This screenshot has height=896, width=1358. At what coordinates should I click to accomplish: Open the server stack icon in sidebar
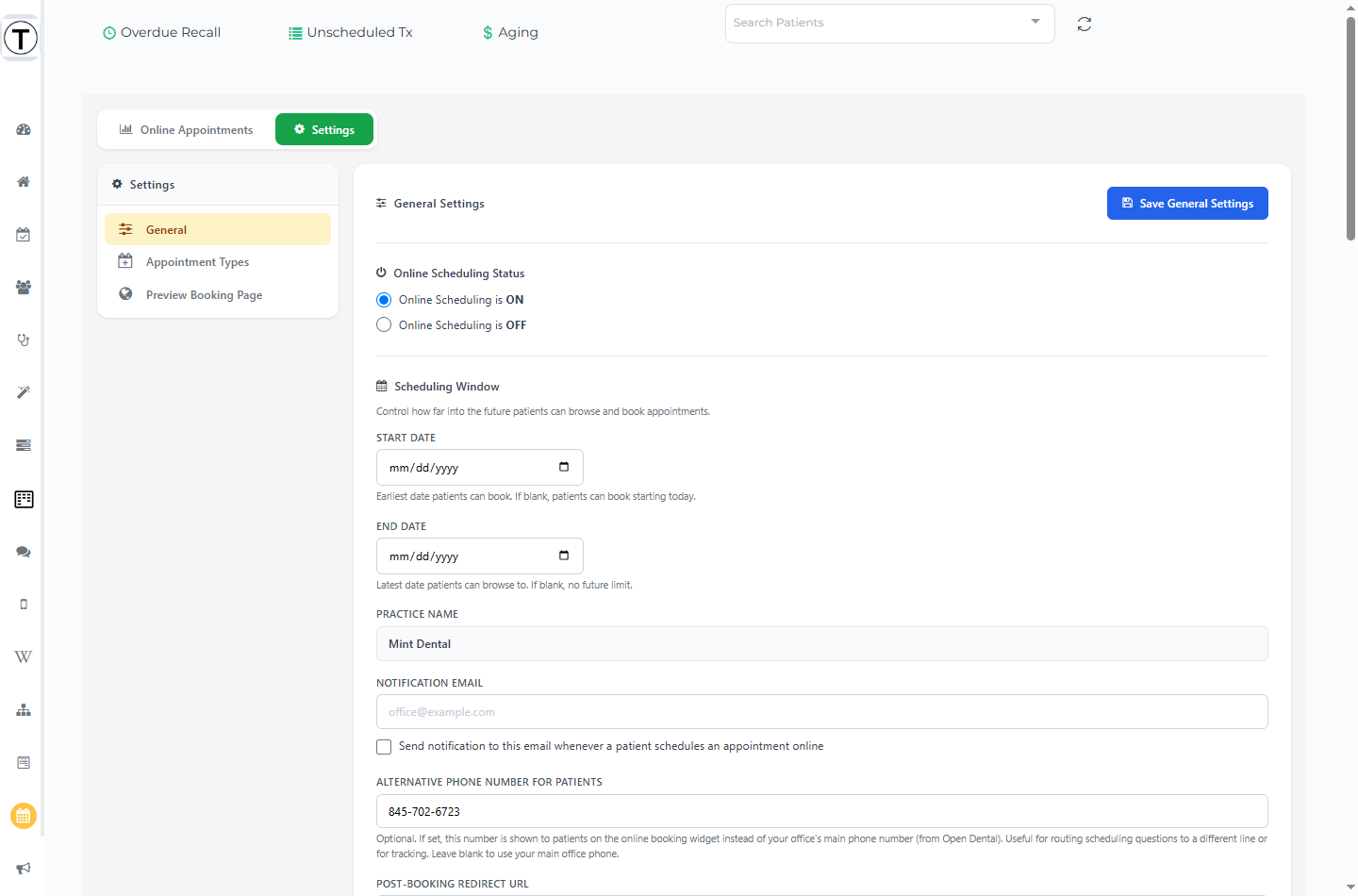tap(24, 445)
